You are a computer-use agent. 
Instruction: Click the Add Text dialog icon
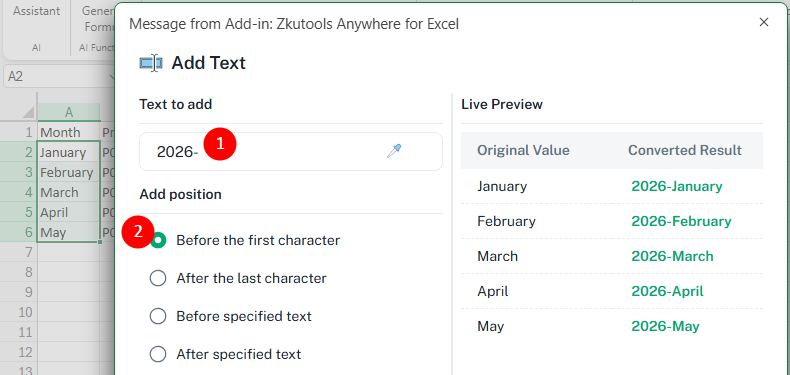click(151, 63)
